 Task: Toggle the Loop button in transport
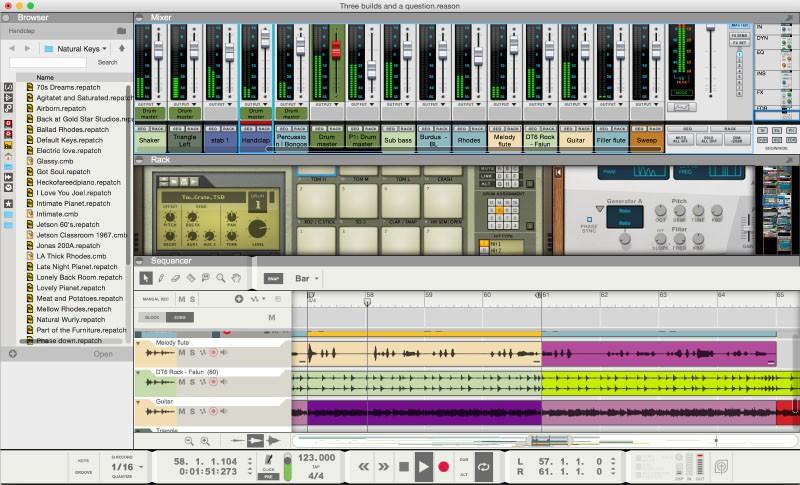485,466
